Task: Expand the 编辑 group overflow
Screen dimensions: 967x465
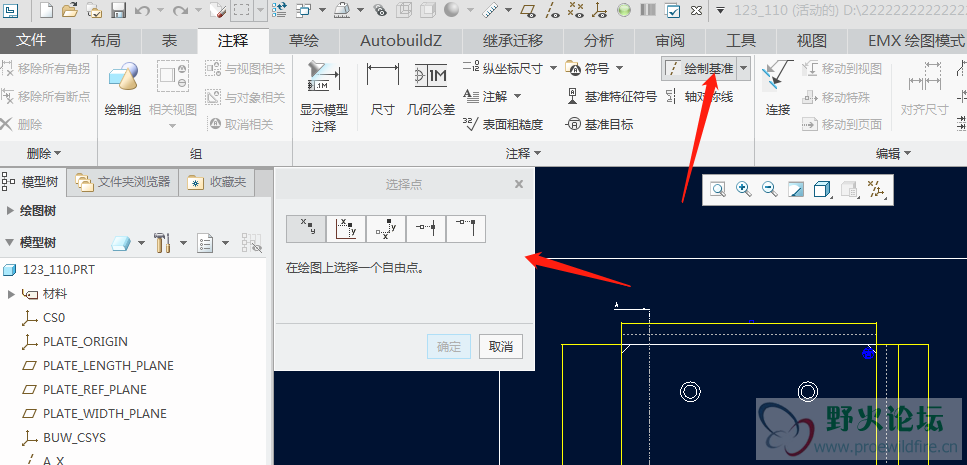Action: pyautogui.click(x=894, y=154)
